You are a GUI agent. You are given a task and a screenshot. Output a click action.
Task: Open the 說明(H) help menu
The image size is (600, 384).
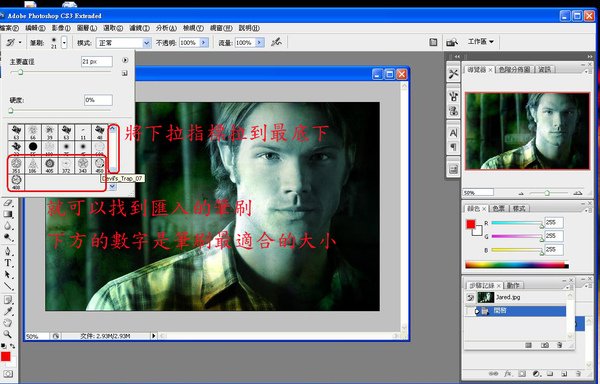pos(249,28)
